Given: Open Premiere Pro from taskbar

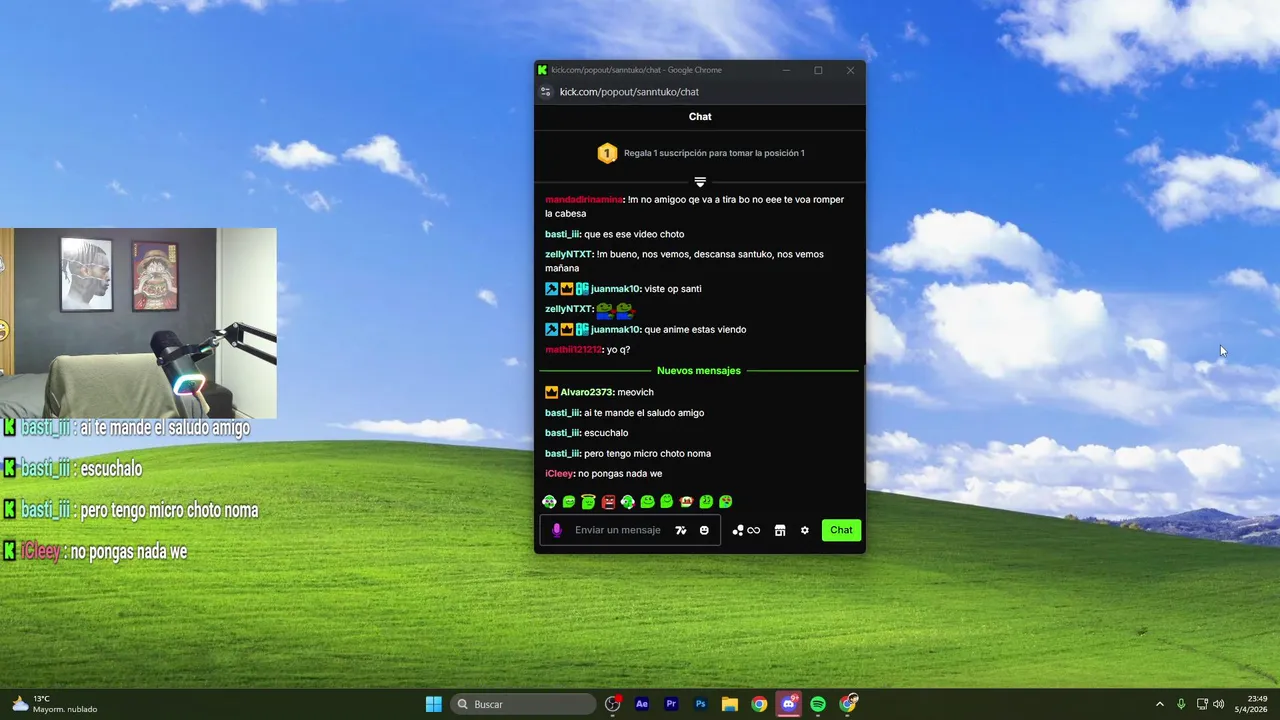Looking at the screenshot, I should pyautogui.click(x=671, y=704).
